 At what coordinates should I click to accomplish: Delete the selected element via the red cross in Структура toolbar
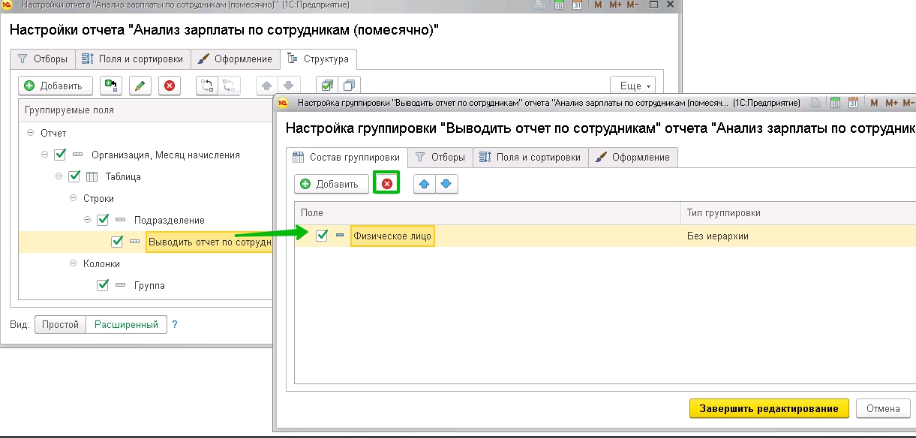pyautogui.click(x=169, y=86)
